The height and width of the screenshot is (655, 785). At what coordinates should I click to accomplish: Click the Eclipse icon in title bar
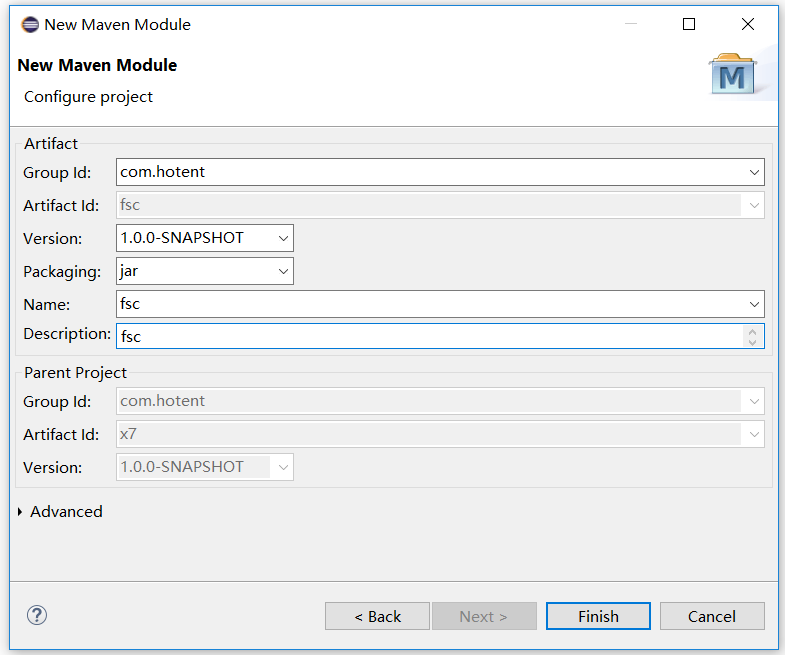click(30, 24)
